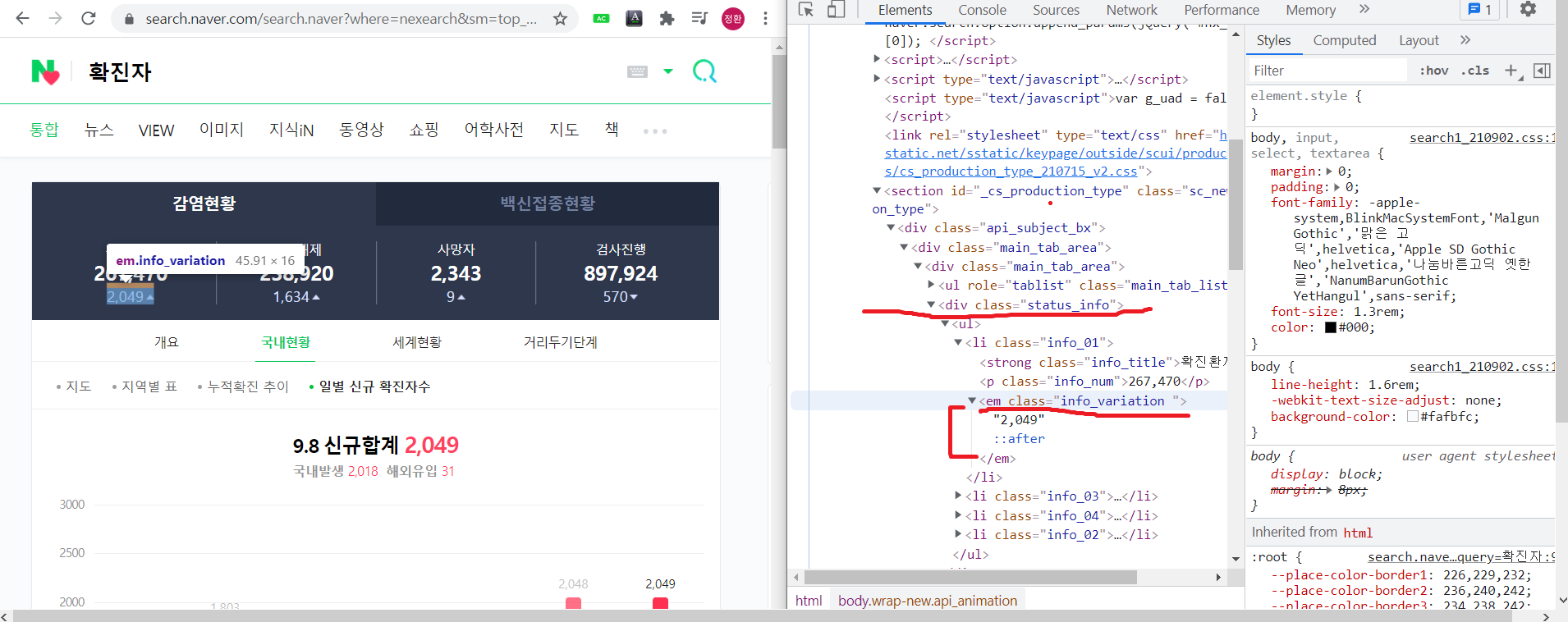Click the #fafbfc background color swatch

(1413, 416)
